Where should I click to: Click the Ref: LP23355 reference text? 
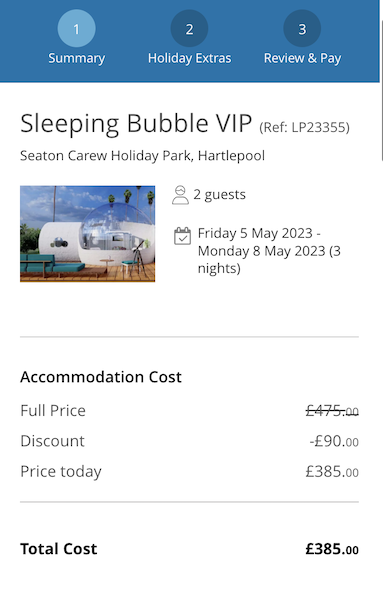(304, 127)
